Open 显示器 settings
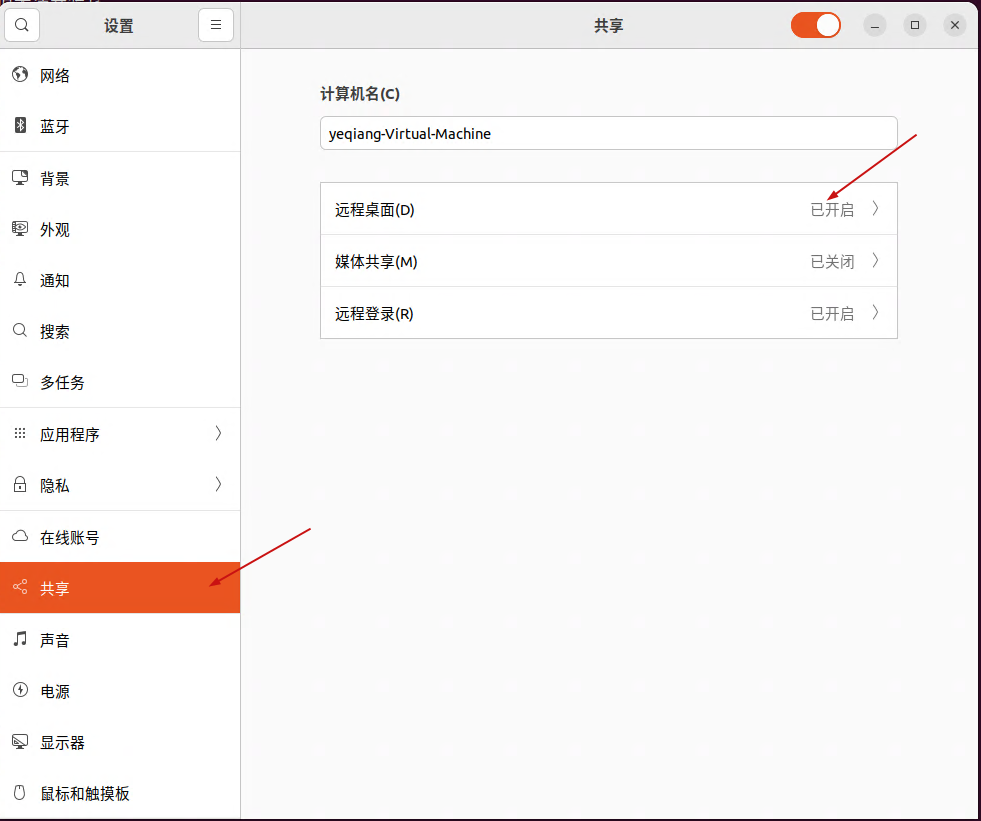 coord(120,742)
